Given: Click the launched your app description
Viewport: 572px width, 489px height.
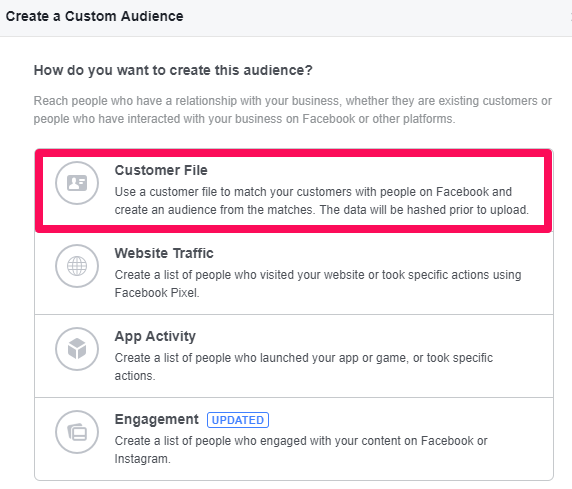Looking at the screenshot, I should coord(304,367).
